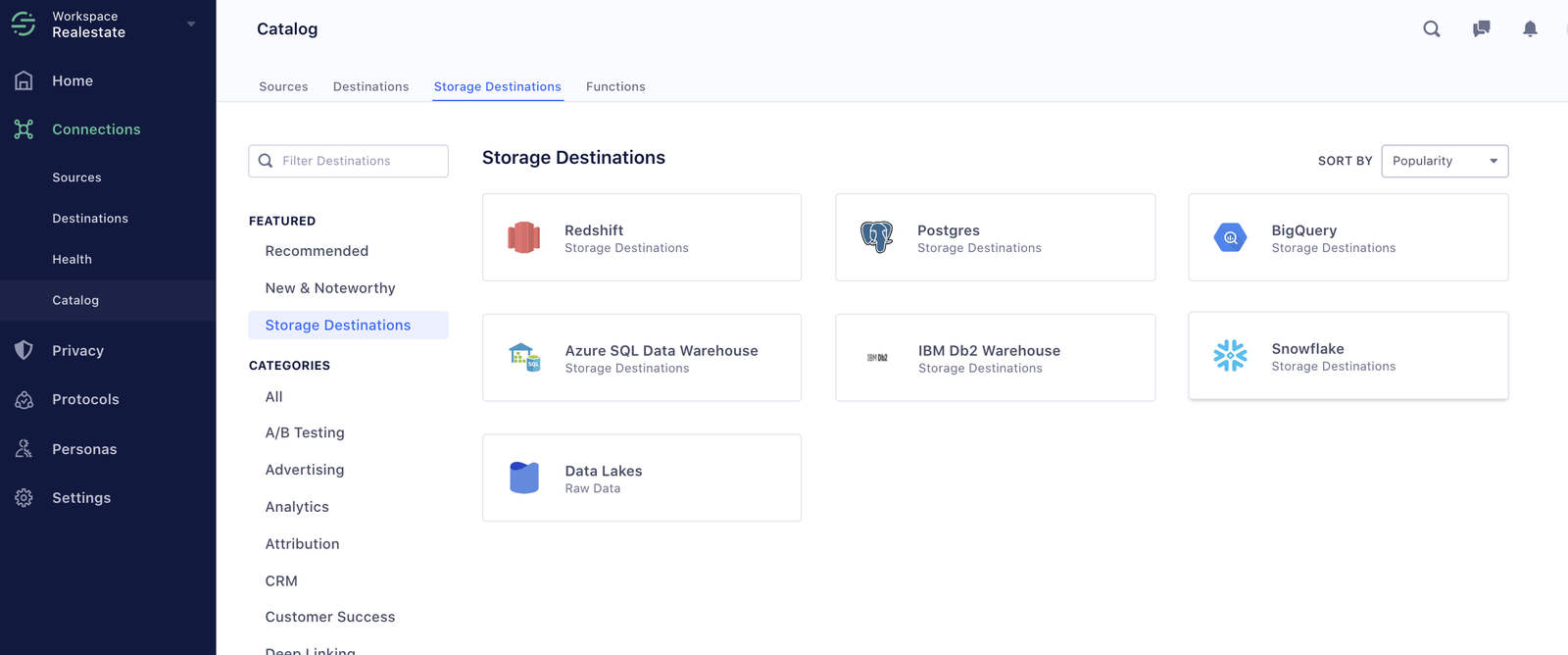Switch to the Sources tab

click(x=283, y=86)
